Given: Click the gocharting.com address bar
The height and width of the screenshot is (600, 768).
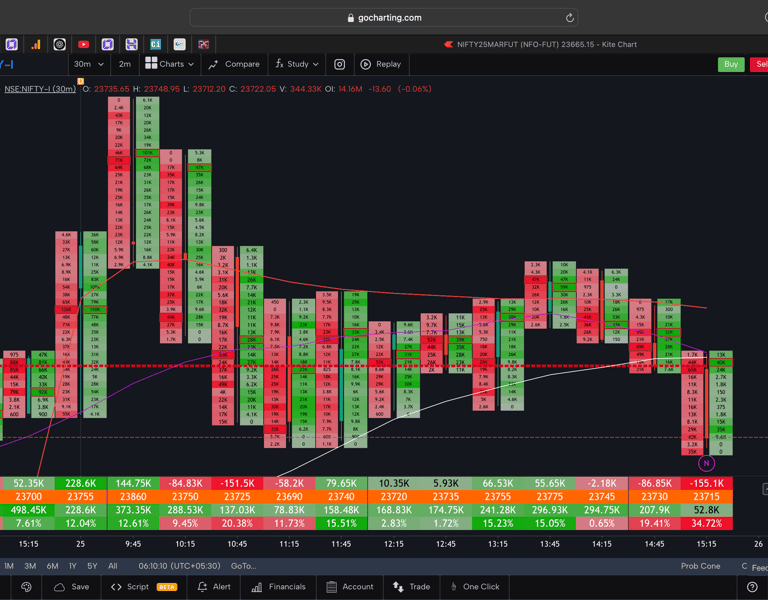Looking at the screenshot, I should pos(384,18).
